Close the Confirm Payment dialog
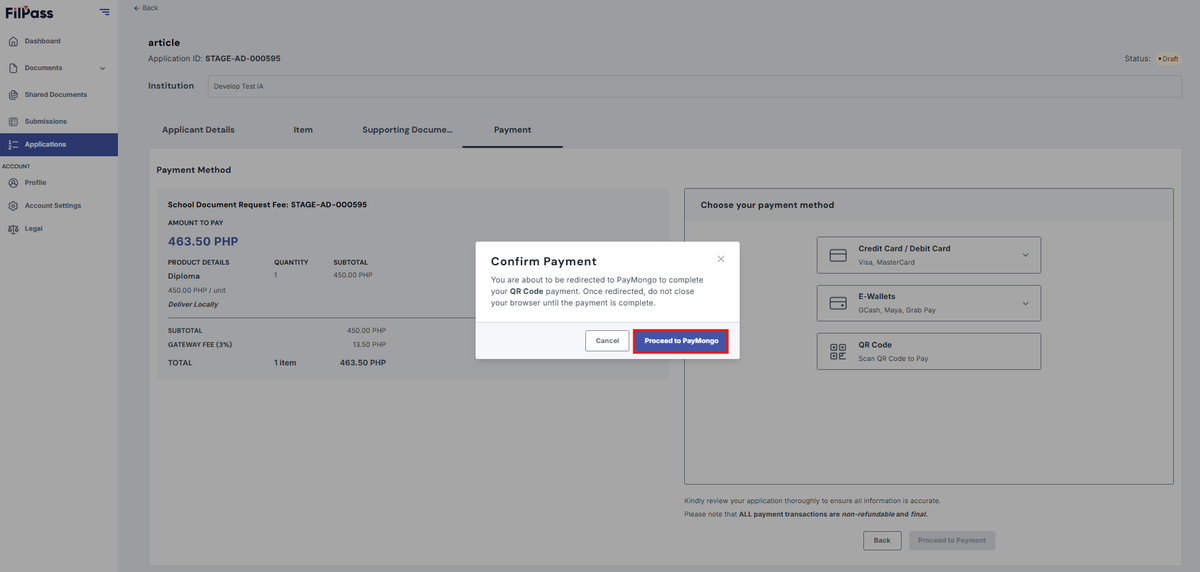 point(721,259)
